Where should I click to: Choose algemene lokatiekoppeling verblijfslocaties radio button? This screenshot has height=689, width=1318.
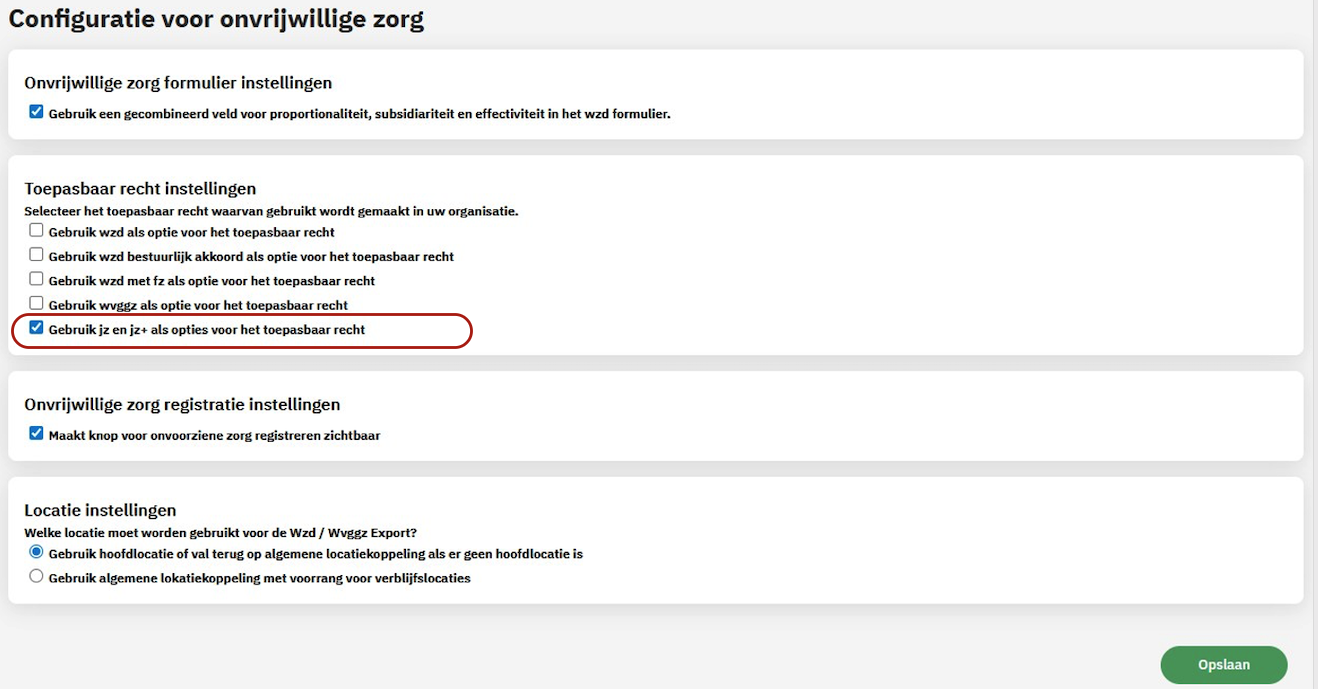36,576
